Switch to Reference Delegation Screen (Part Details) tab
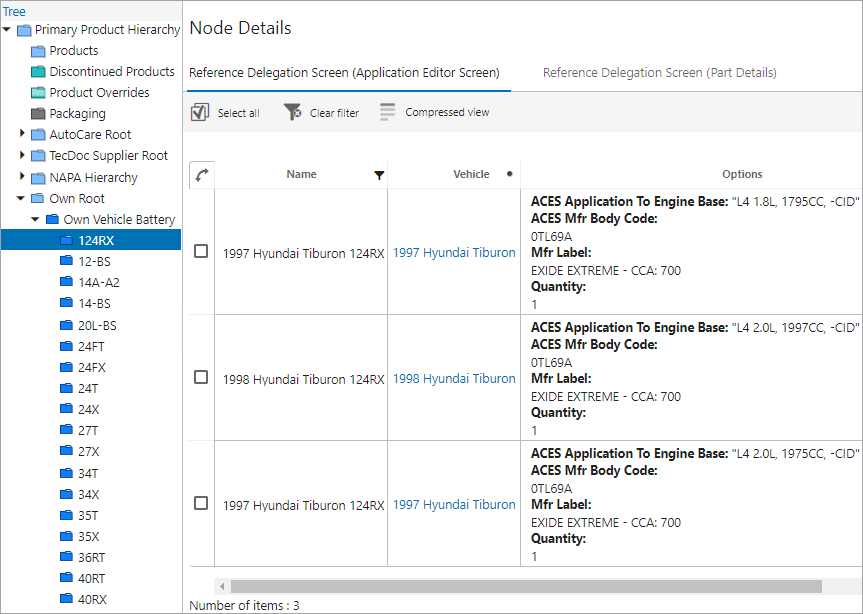This screenshot has height=614, width=863. [659, 73]
